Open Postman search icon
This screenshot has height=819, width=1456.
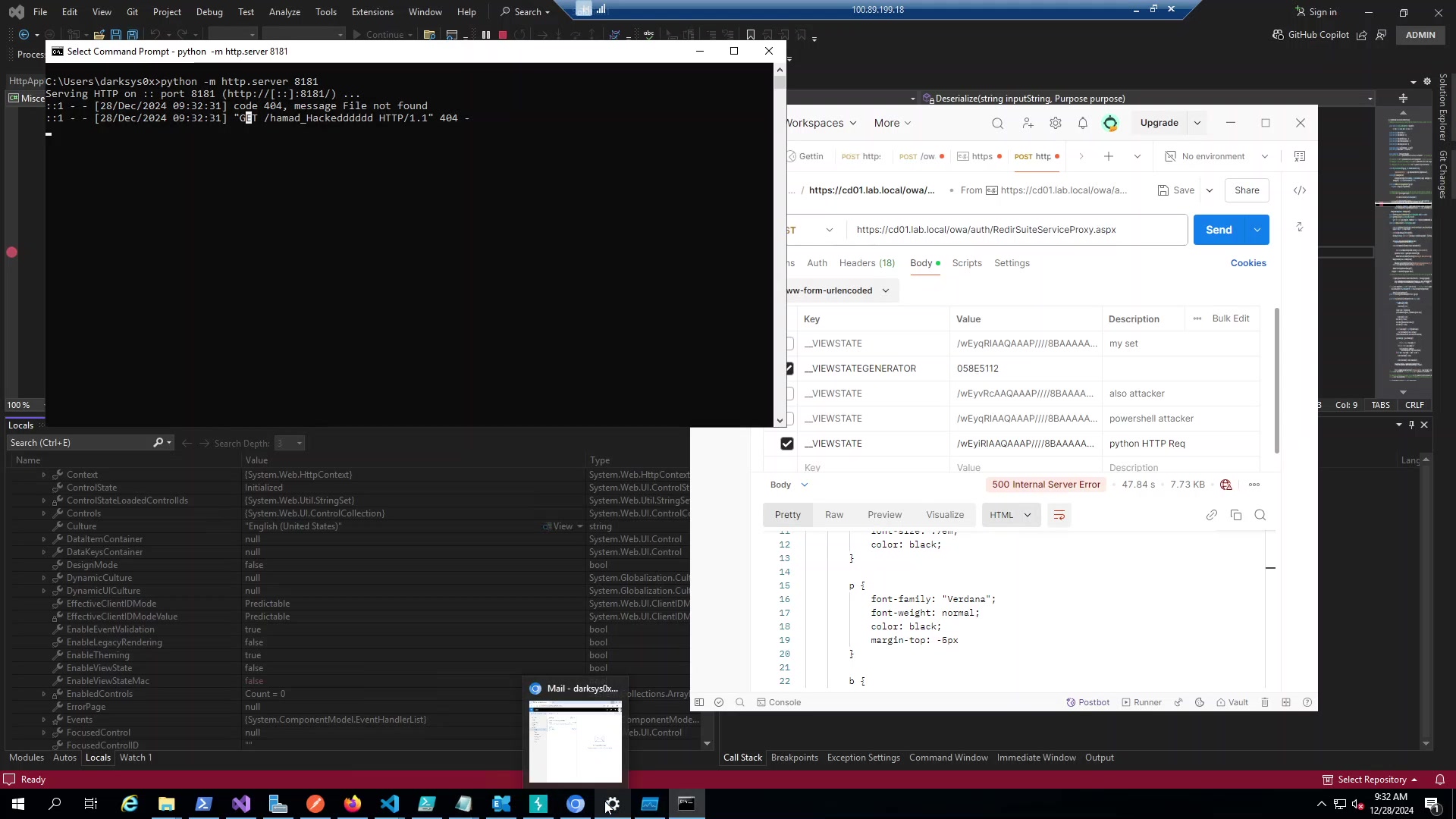click(997, 124)
